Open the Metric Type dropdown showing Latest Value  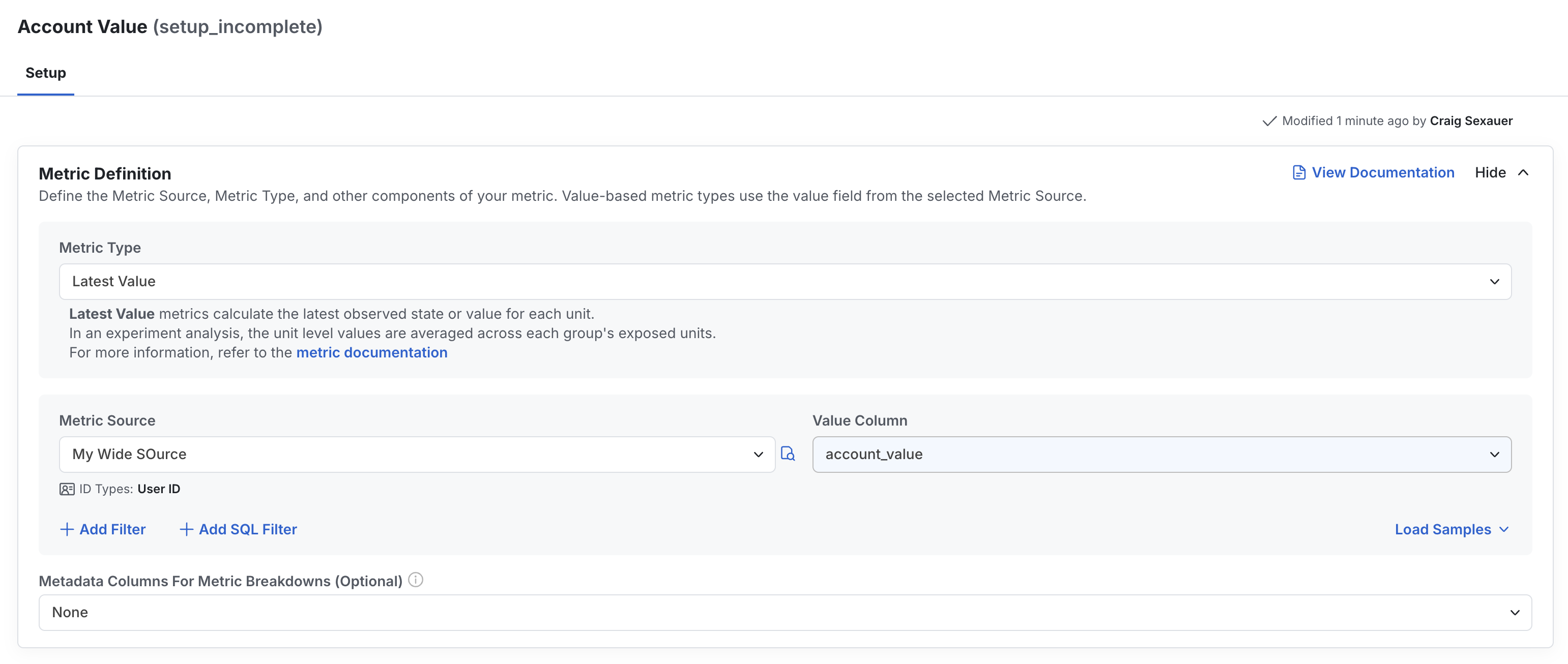[x=785, y=281]
